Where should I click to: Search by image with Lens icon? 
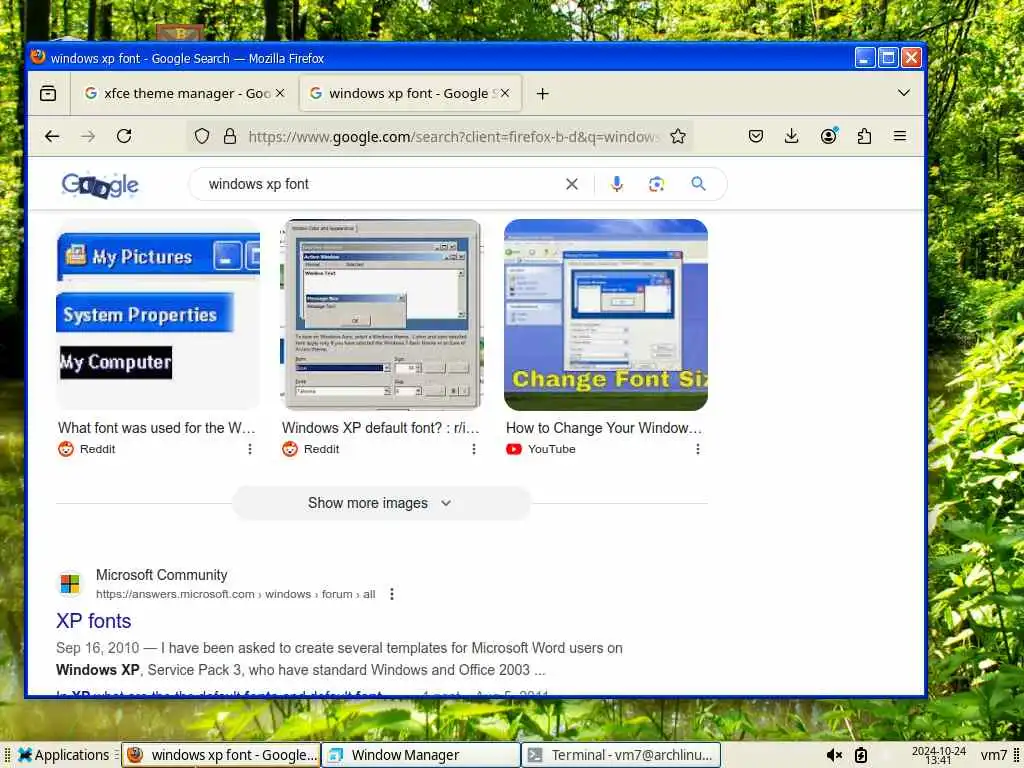[656, 184]
